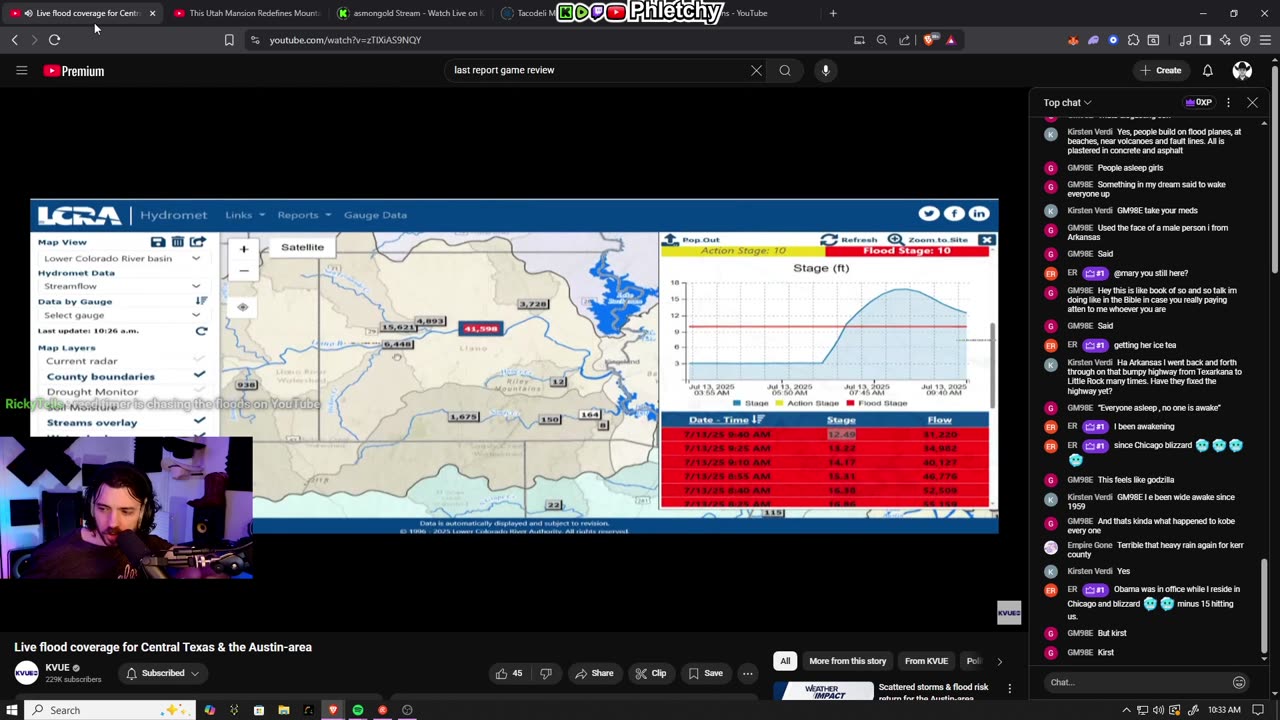The width and height of the screenshot is (1280, 720).
Task: Create a clip with Clip button
Action: [x=650, y=673]
